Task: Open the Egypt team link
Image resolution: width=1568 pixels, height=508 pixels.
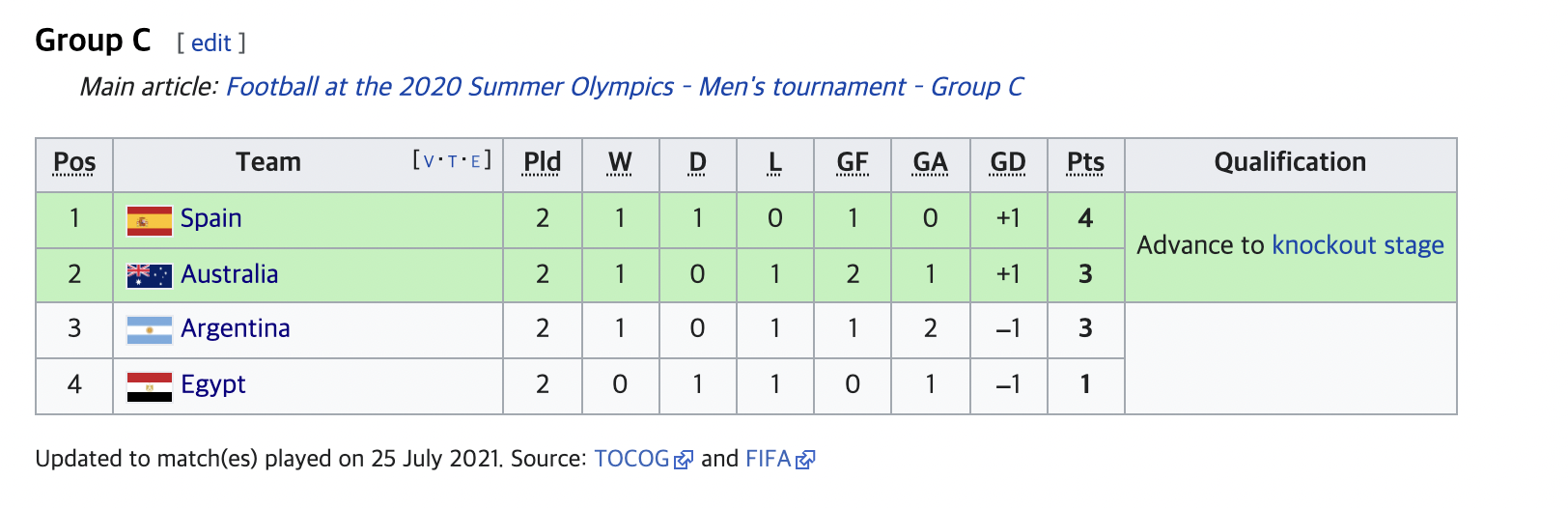Action: (213, 385)
